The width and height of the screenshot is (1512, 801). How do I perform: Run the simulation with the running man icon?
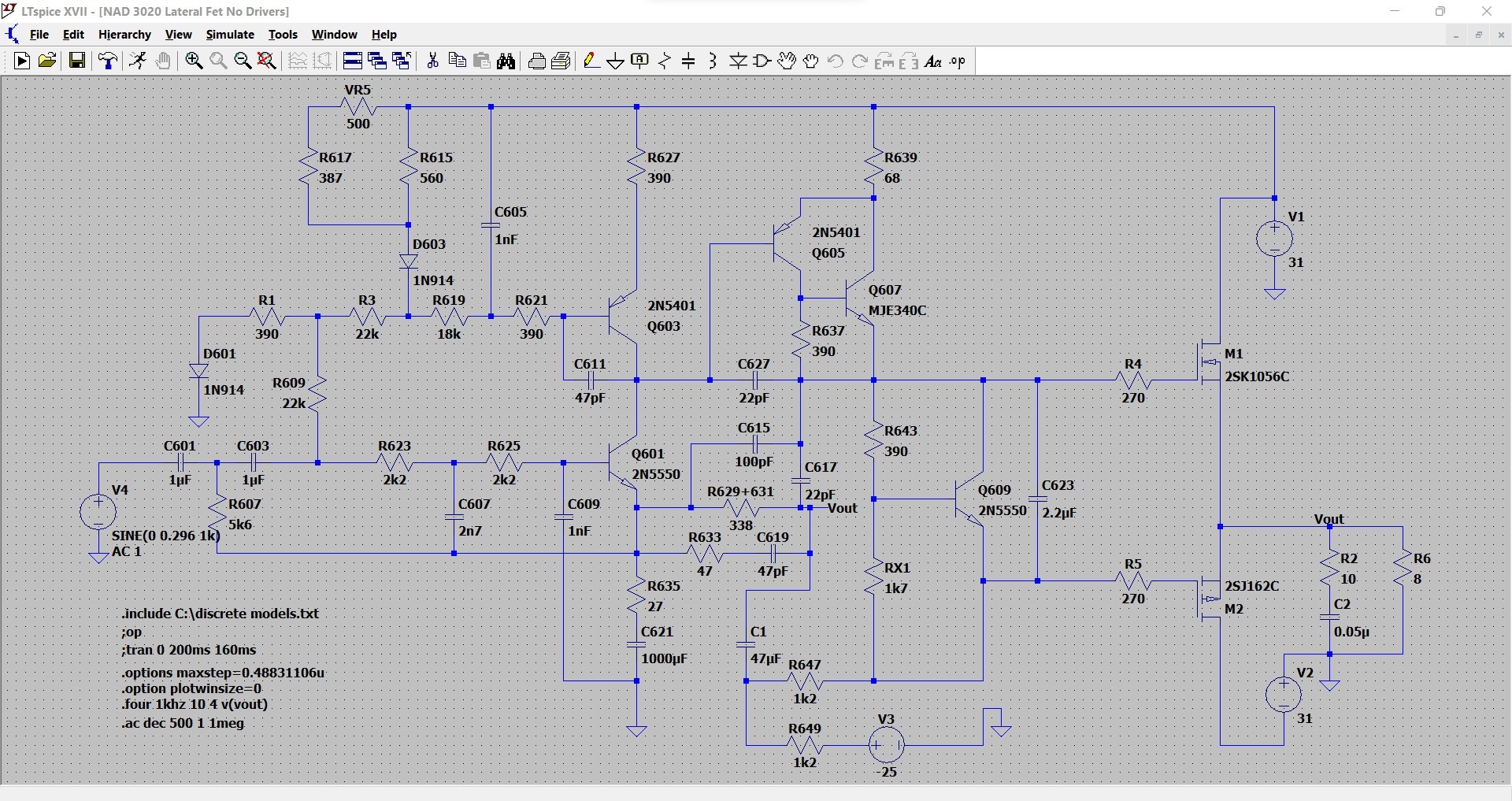(138, 61)
